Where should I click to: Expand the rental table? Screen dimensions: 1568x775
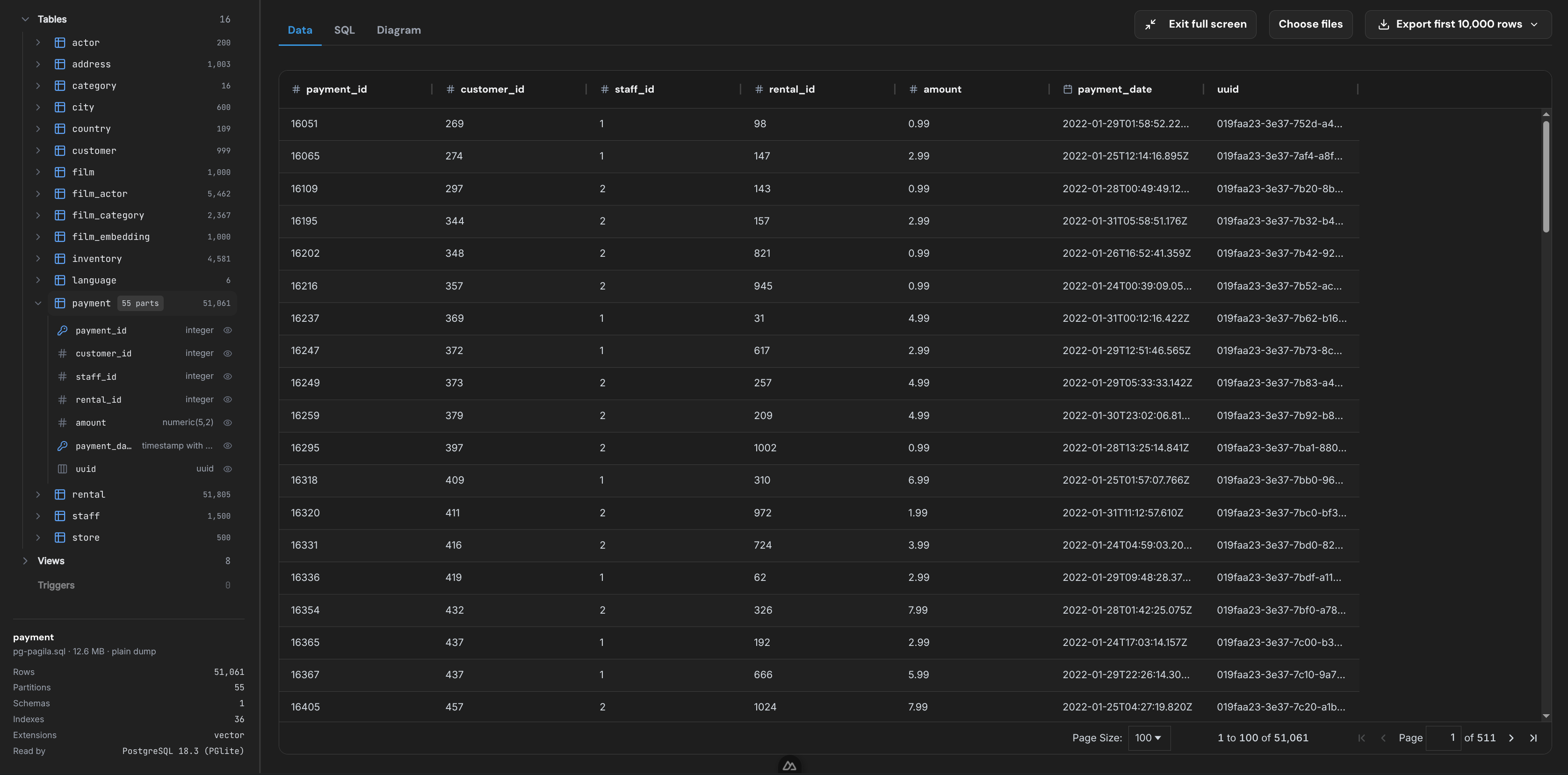tap(38, 494)
